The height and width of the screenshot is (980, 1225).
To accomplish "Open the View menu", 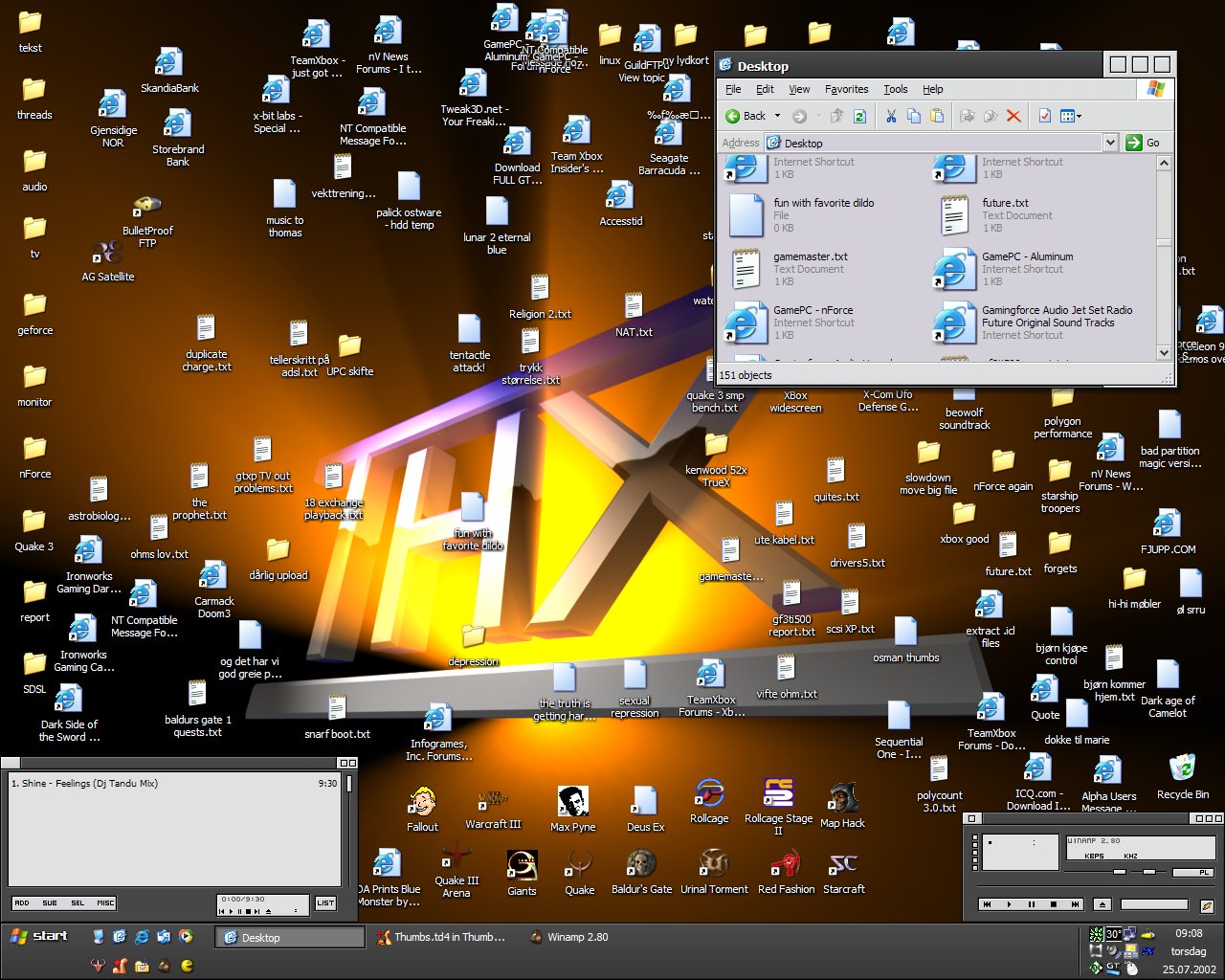I will point(799,89).
